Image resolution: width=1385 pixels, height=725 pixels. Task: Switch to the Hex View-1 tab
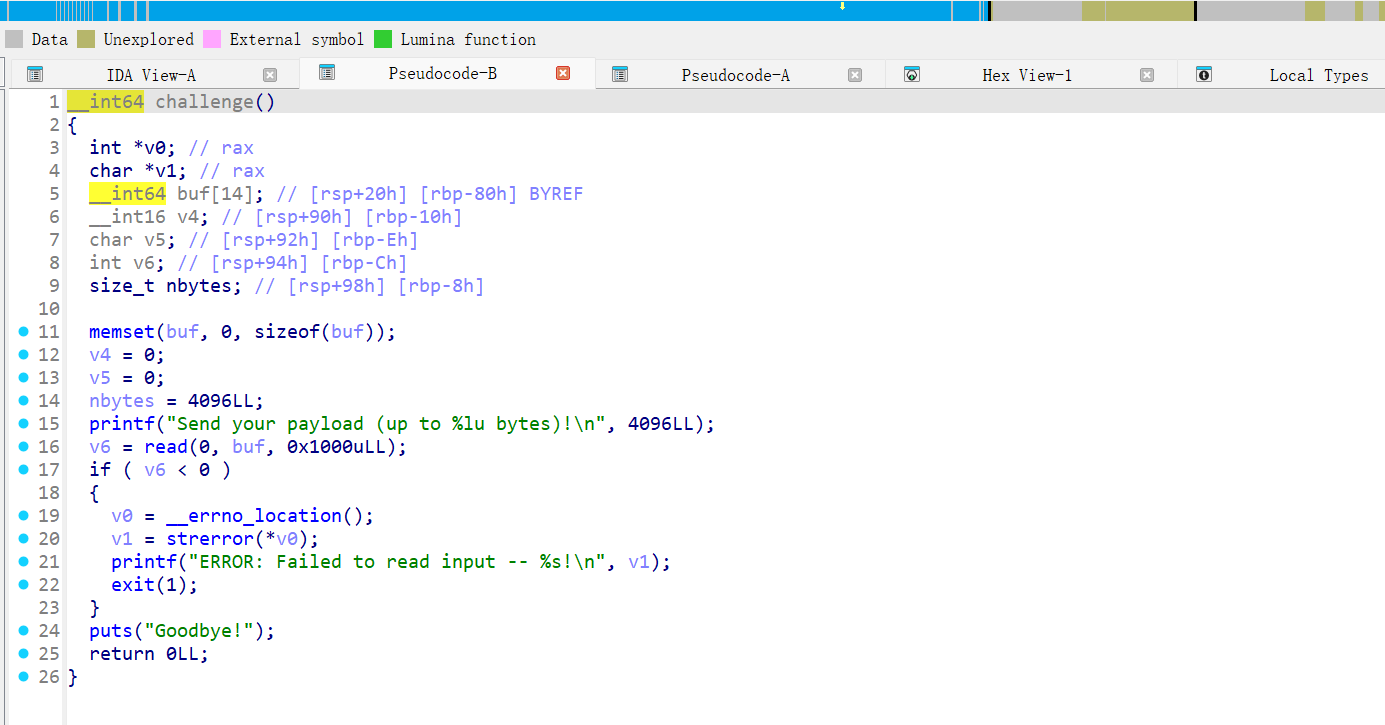(1027, 75)
